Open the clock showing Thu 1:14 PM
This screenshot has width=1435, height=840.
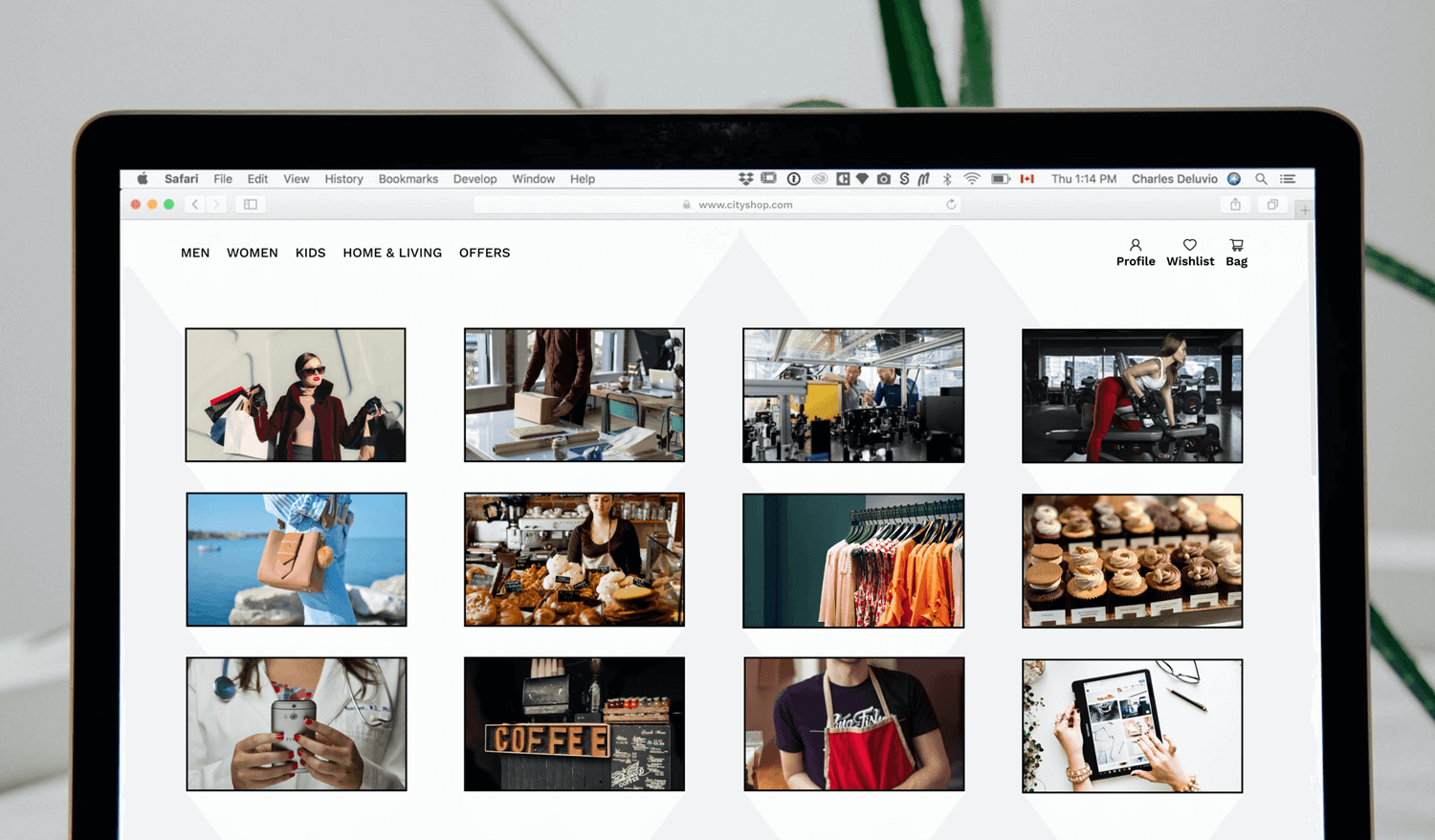(1084, 179)
